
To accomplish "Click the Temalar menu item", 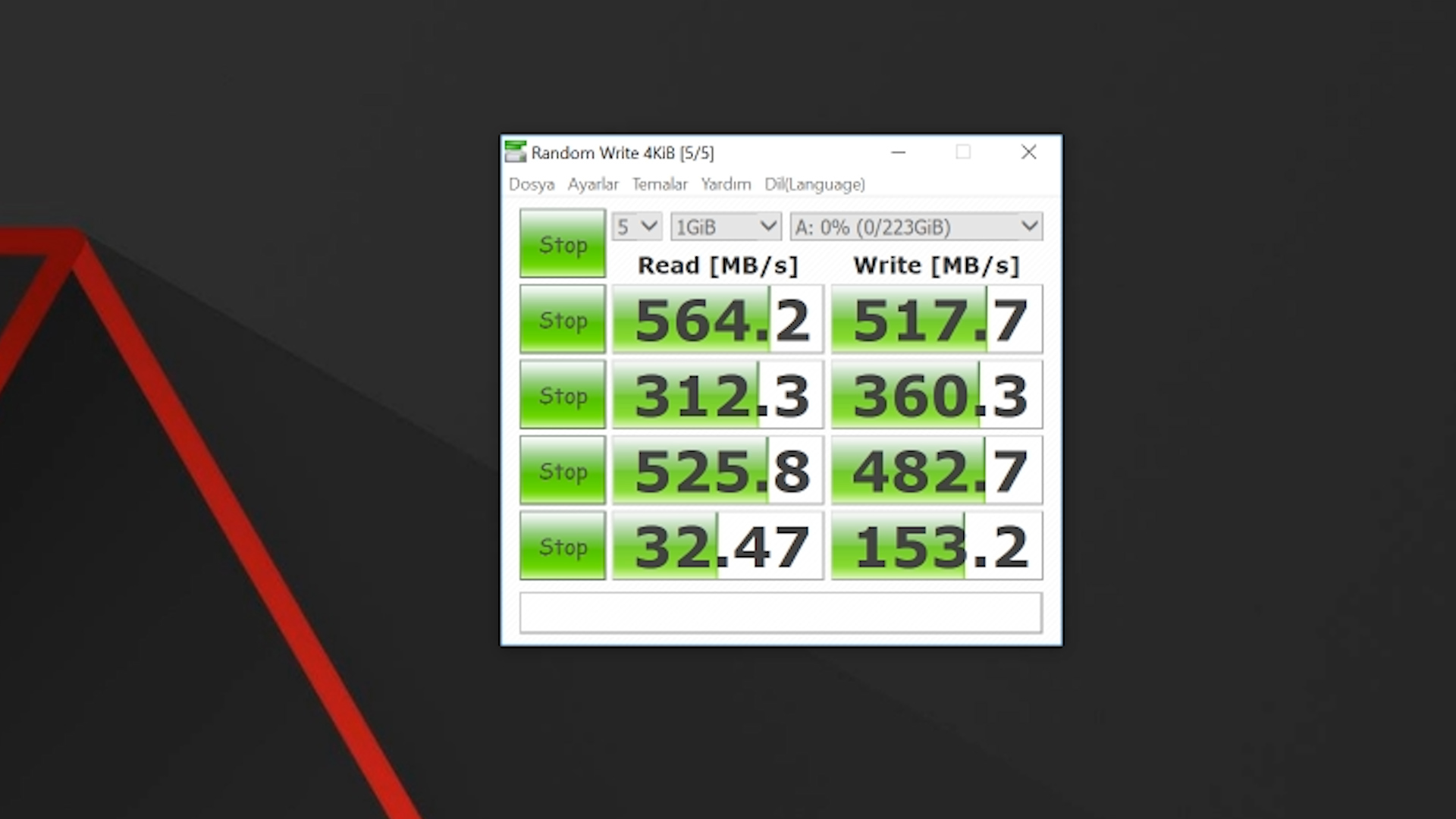I will point(660,183).
